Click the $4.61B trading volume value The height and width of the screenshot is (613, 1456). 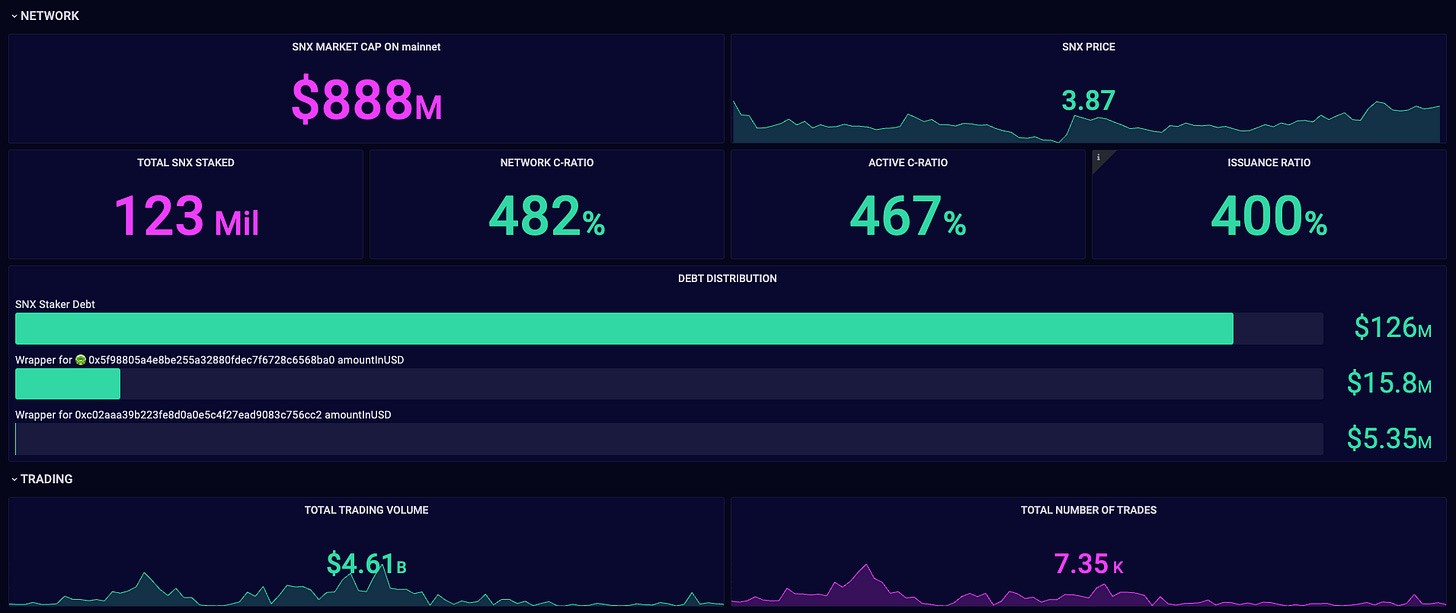click(366, 564)
